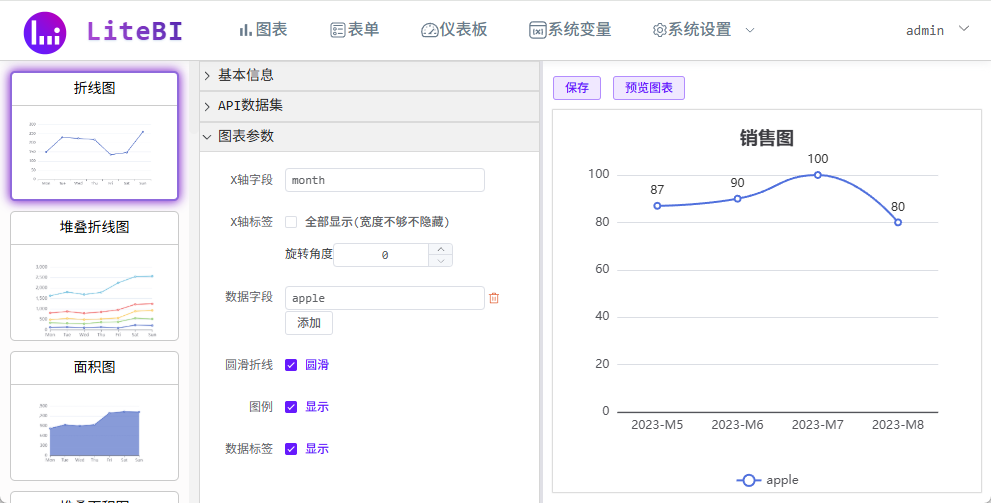Open the 表单 menu
The image size is (991, 503).
pyautogui.click(x=355, y=30)
